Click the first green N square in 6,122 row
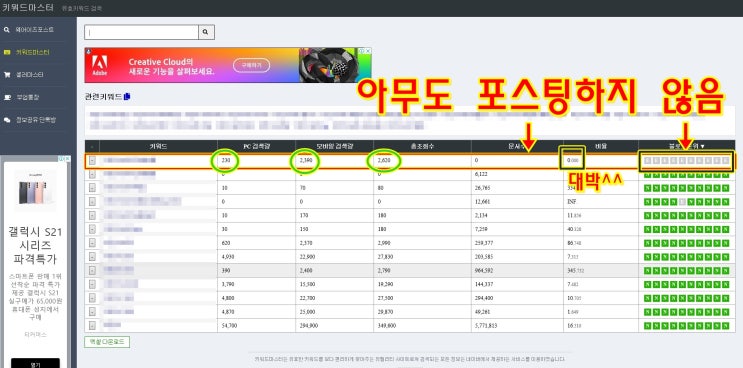The image size is (743, 368). coord(647,174)
